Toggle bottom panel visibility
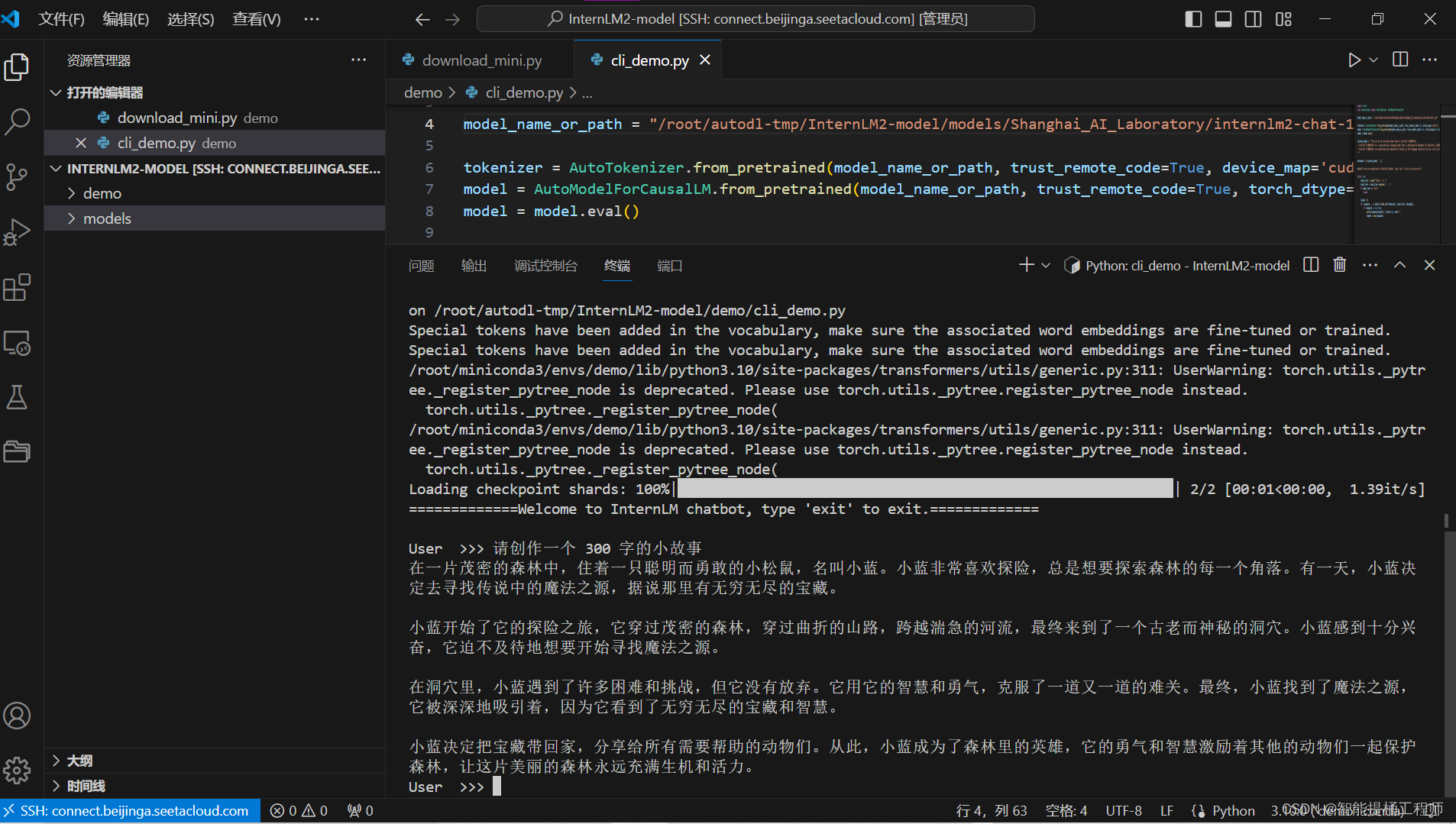 1223,19
